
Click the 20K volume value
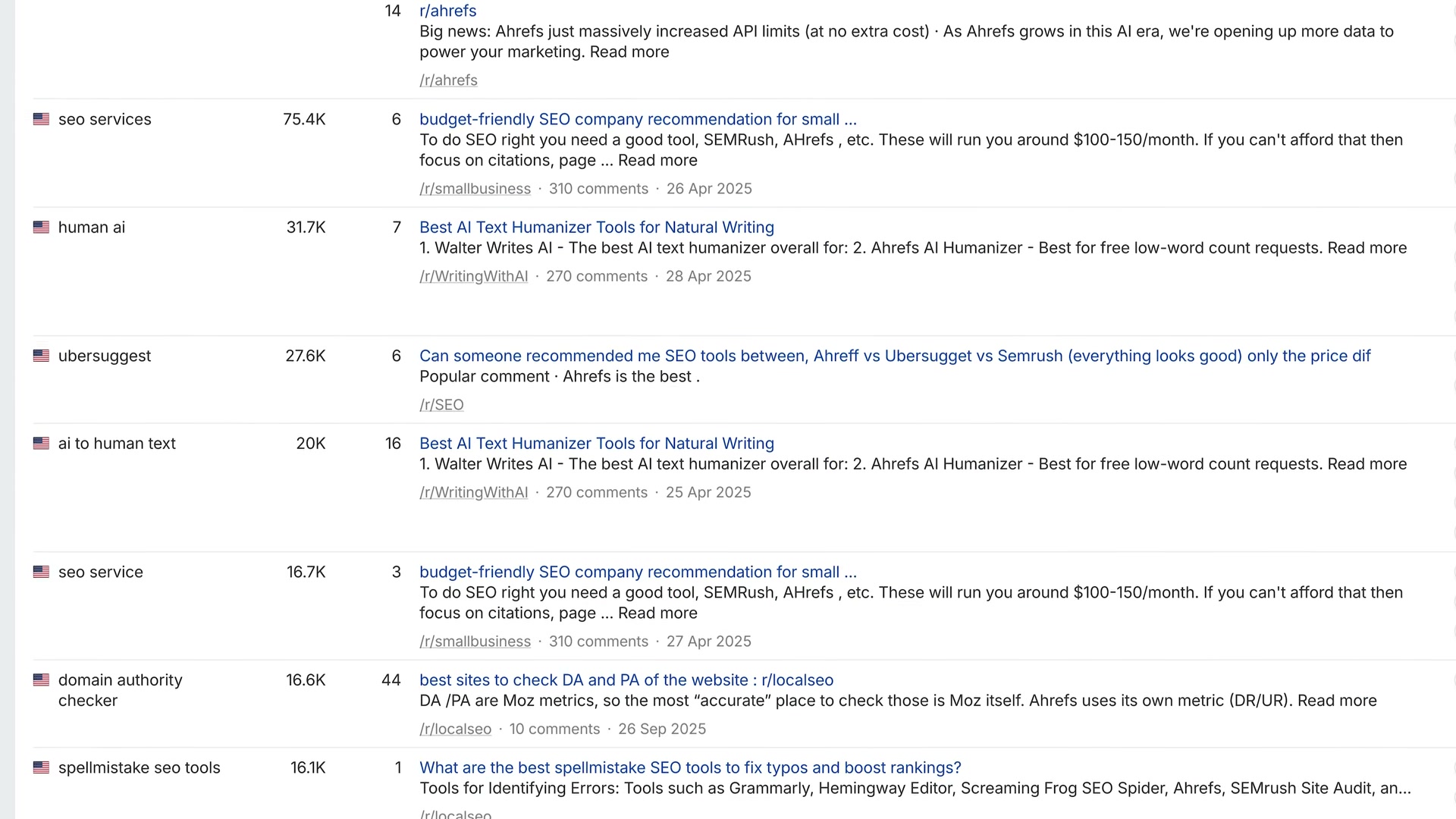pos(311,444)
